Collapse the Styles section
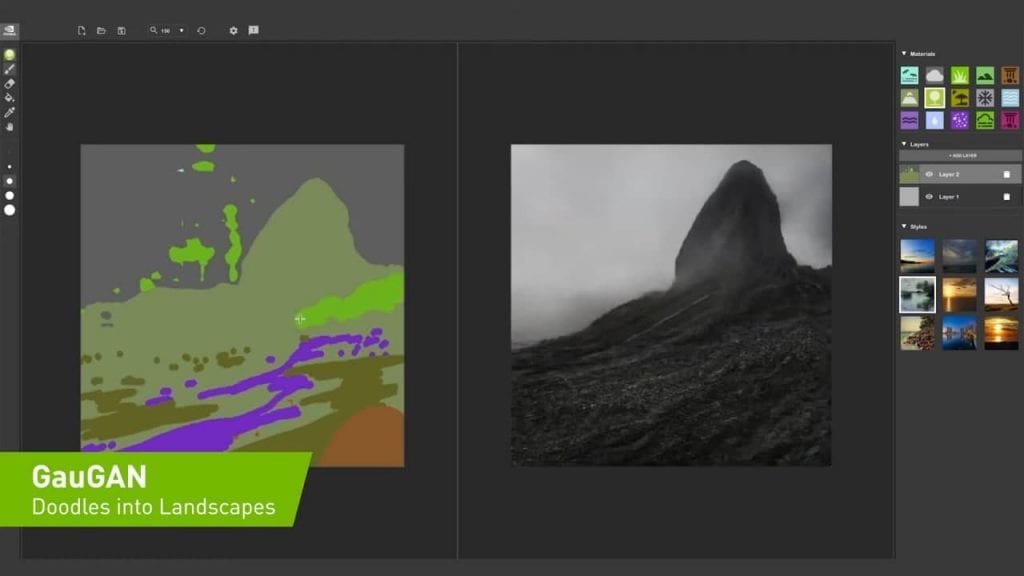Viewport: 1024px width, 576px height. 904,227
